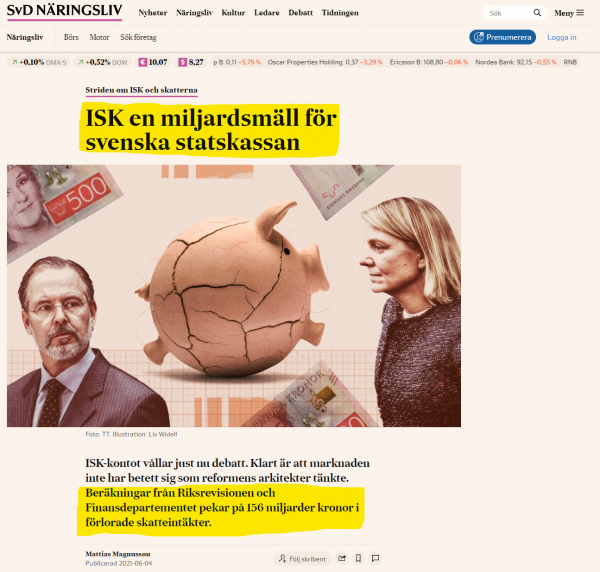Image resolution: width=600 pixels, height=572 pixels.
Task: Click the cracked piggy bank article image
Action: point(234,296)
